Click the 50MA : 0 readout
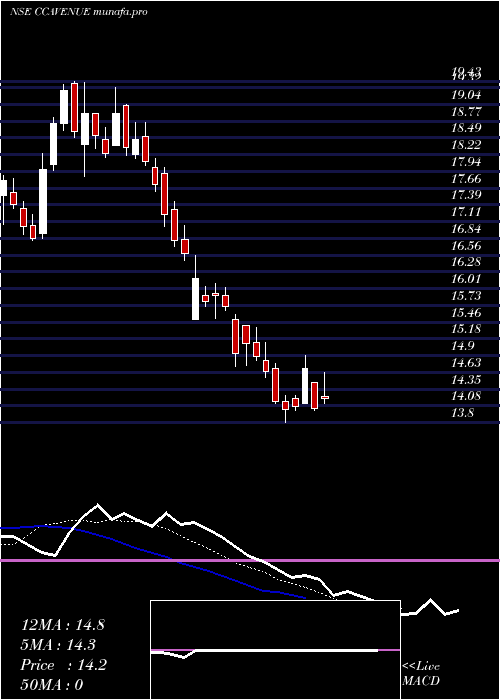Image resolution: width=500 pixels, height=700 pixels. 52,685
